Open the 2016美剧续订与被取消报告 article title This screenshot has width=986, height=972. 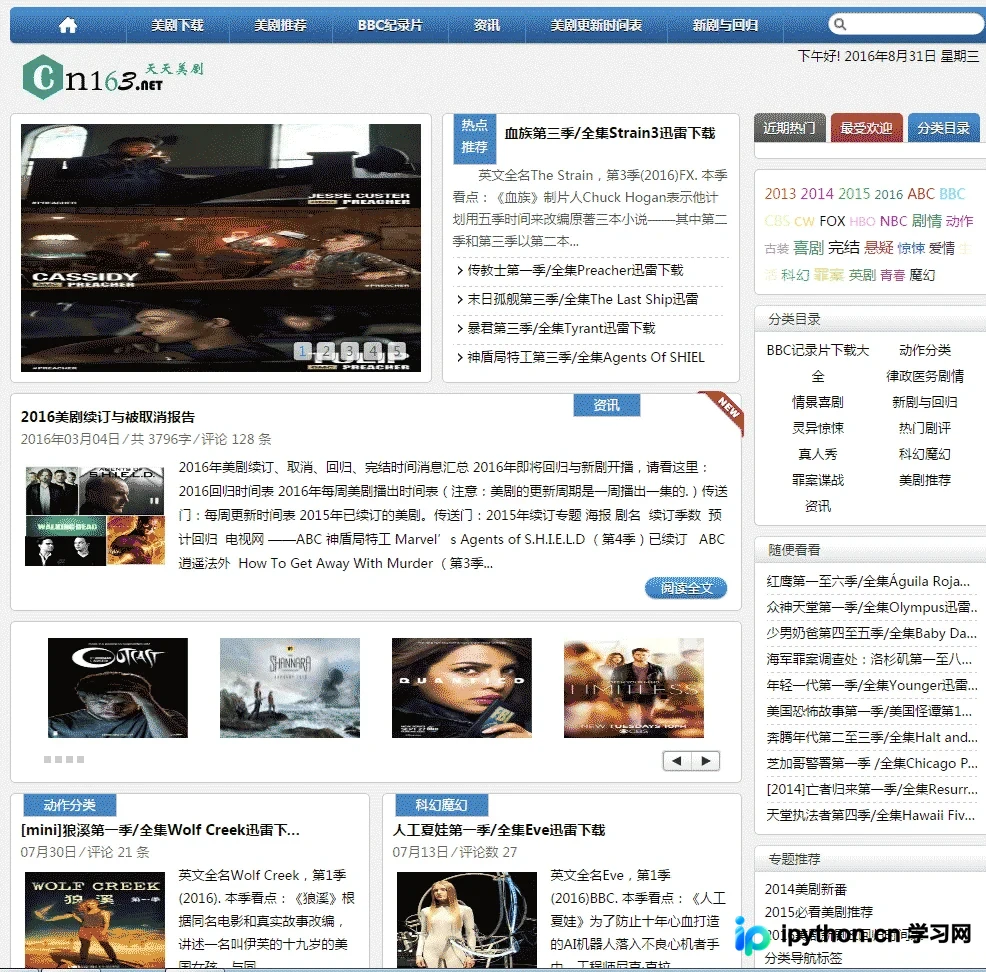108,417
